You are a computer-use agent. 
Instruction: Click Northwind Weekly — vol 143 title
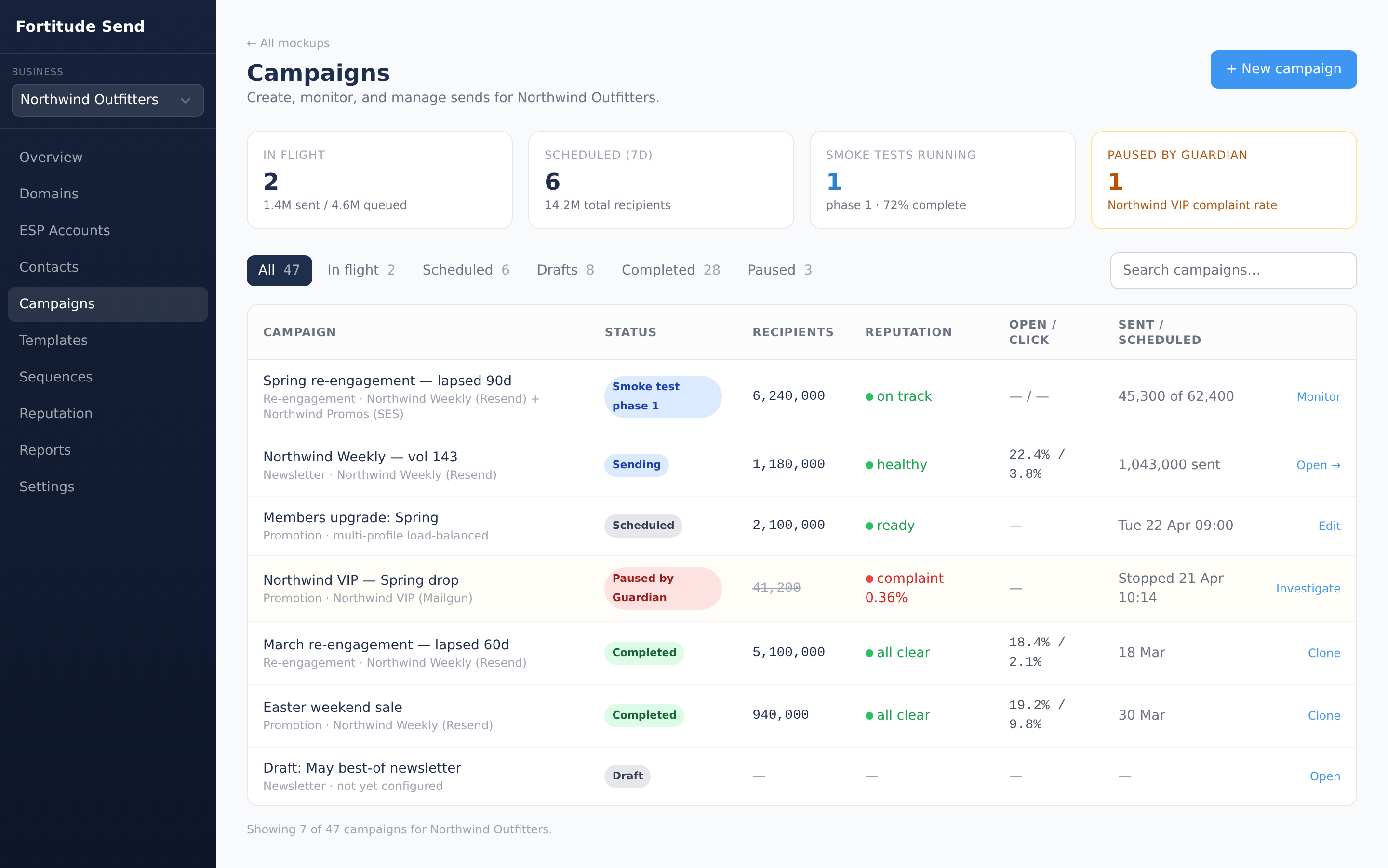(x=360, y=457)
